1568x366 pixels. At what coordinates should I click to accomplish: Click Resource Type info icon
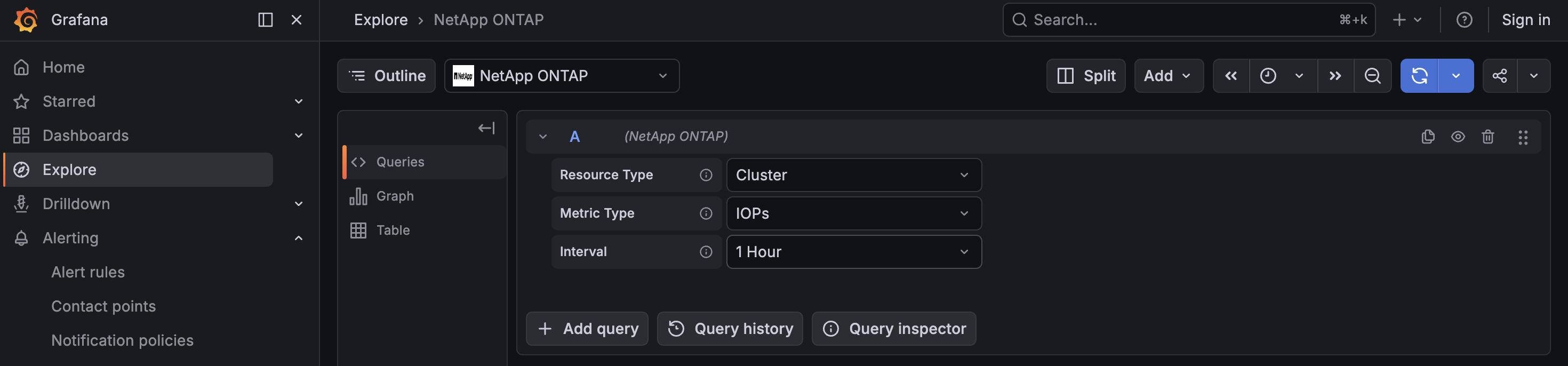[x=706, y=176]
